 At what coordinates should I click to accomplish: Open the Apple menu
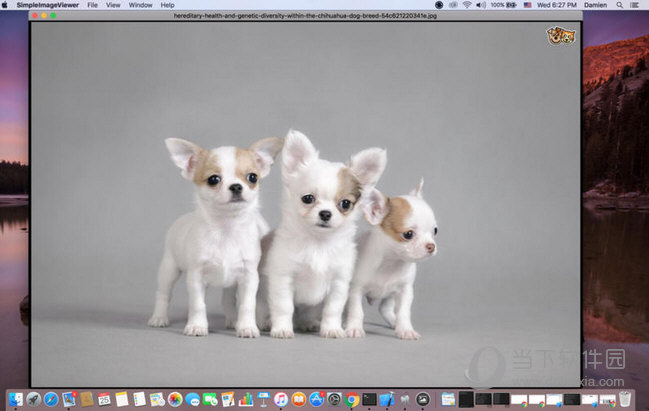pyautogui.click(x=5, y=5)
